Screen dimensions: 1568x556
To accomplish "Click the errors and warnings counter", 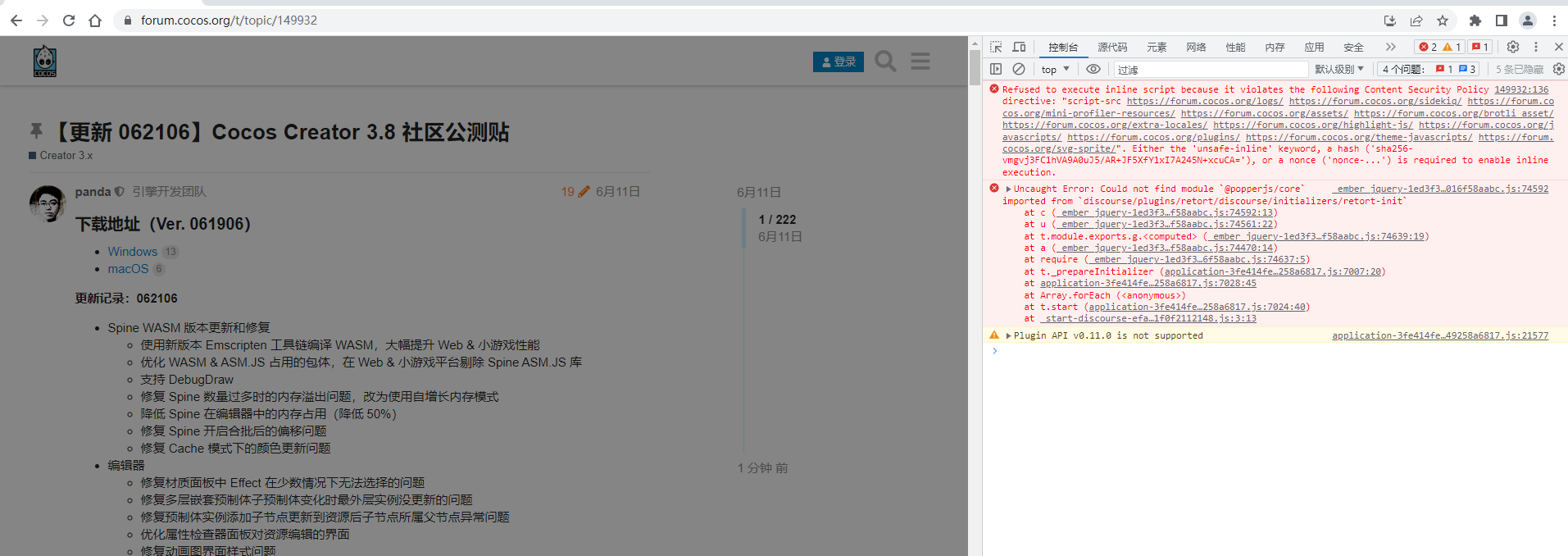I will (1440, 47).
